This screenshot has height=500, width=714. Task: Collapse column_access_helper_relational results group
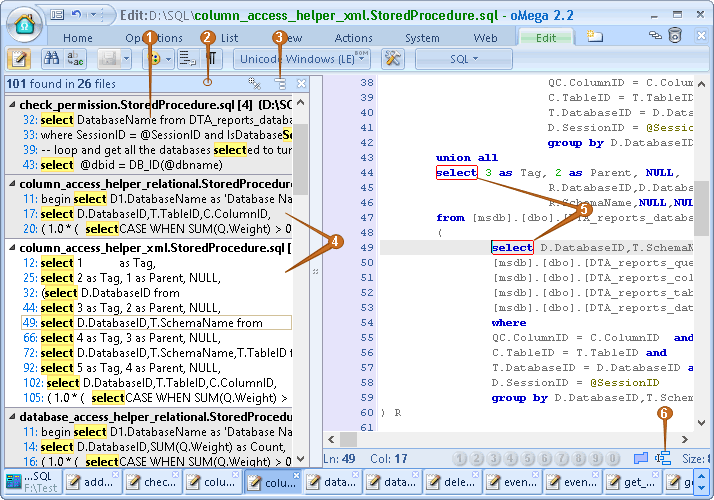click(x=12, y=184)
